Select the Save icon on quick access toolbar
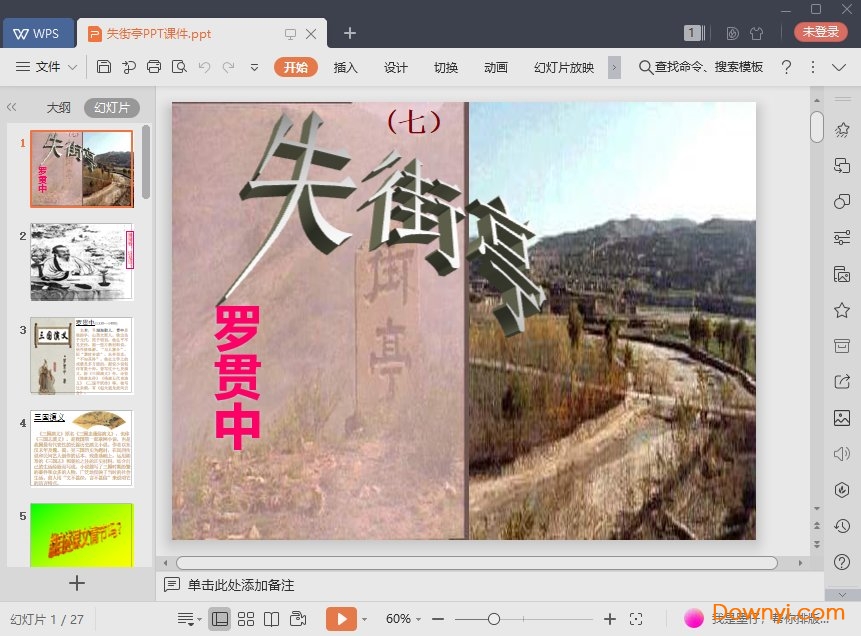The image size is (861, 636). (104, 67)
